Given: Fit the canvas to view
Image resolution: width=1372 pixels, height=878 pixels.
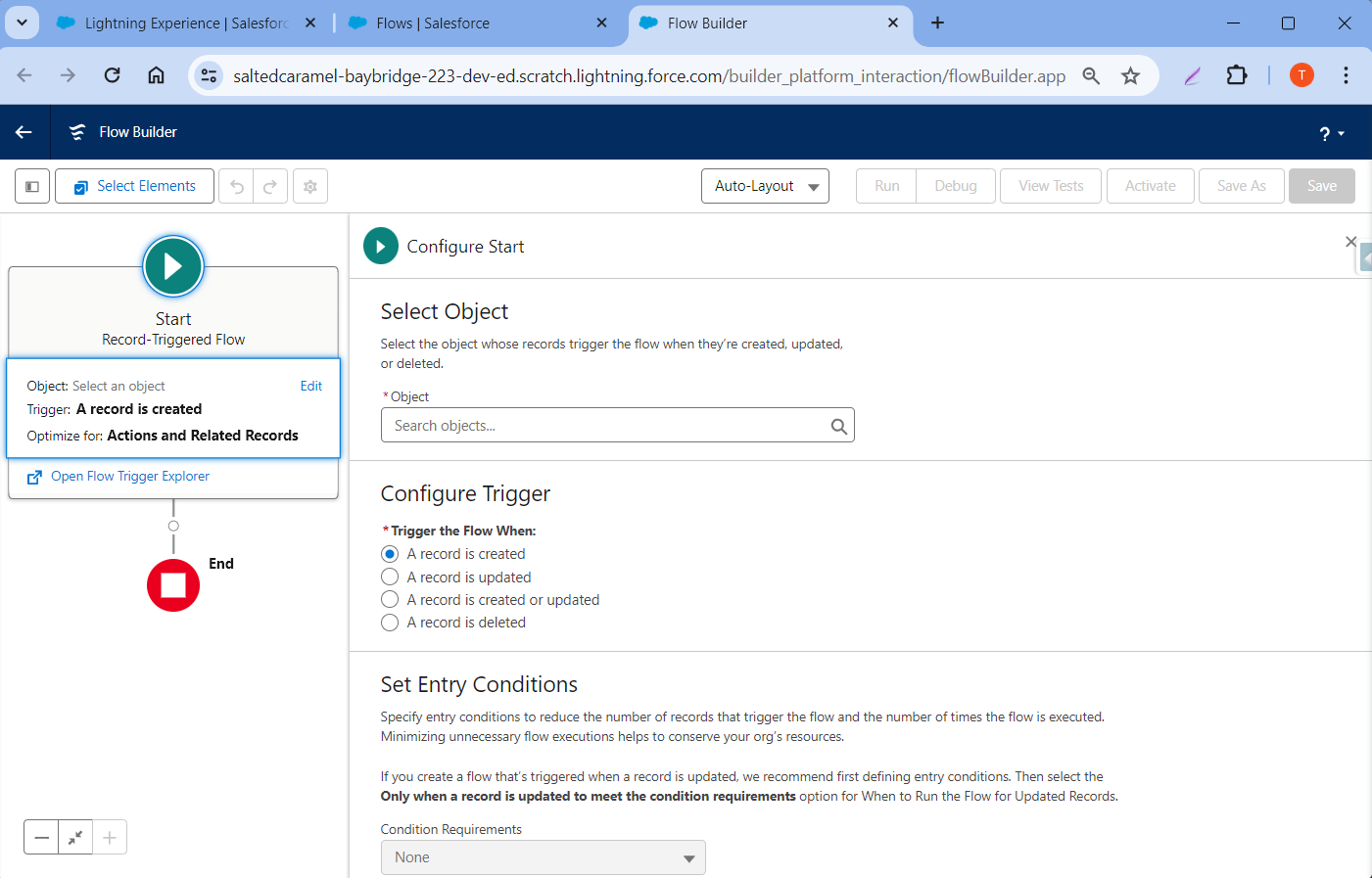Looking at the screenshot, I should pyautogui.click(x=75, y=838).
